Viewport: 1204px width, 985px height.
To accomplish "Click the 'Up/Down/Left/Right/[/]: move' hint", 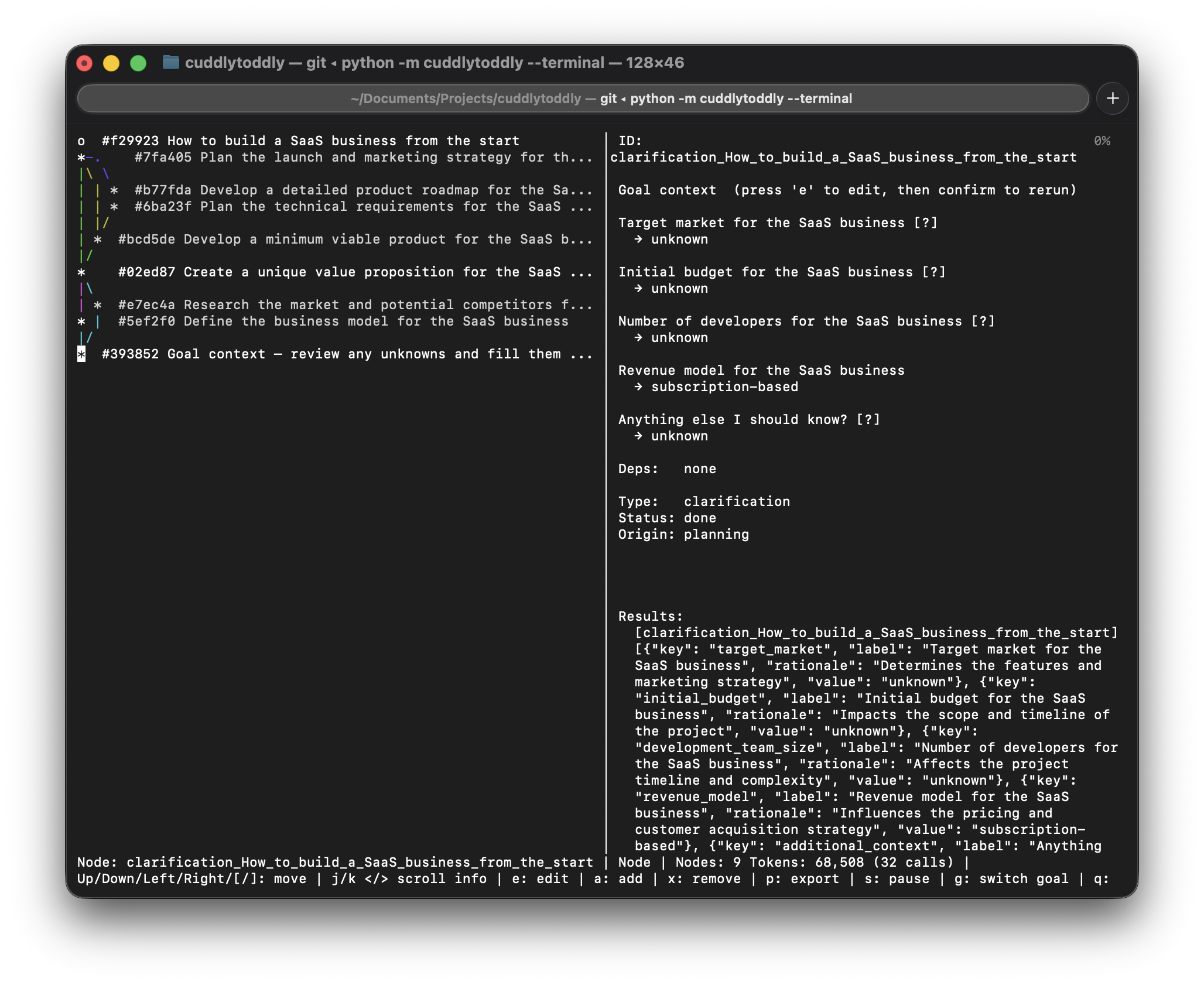I will tap(191, 878).
